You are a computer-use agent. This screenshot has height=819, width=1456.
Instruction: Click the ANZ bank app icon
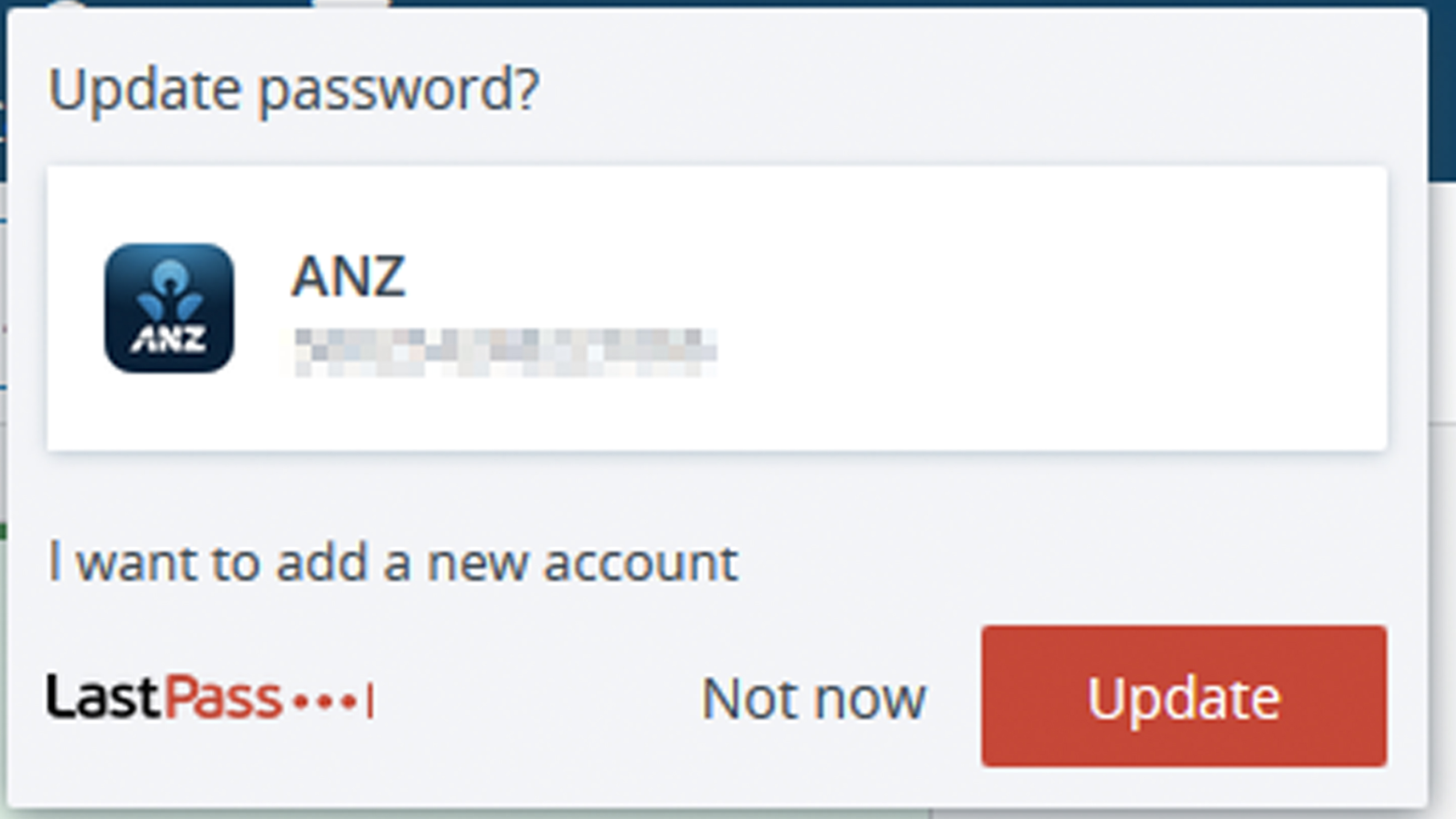pyautogui.click(x=169, y=308)
